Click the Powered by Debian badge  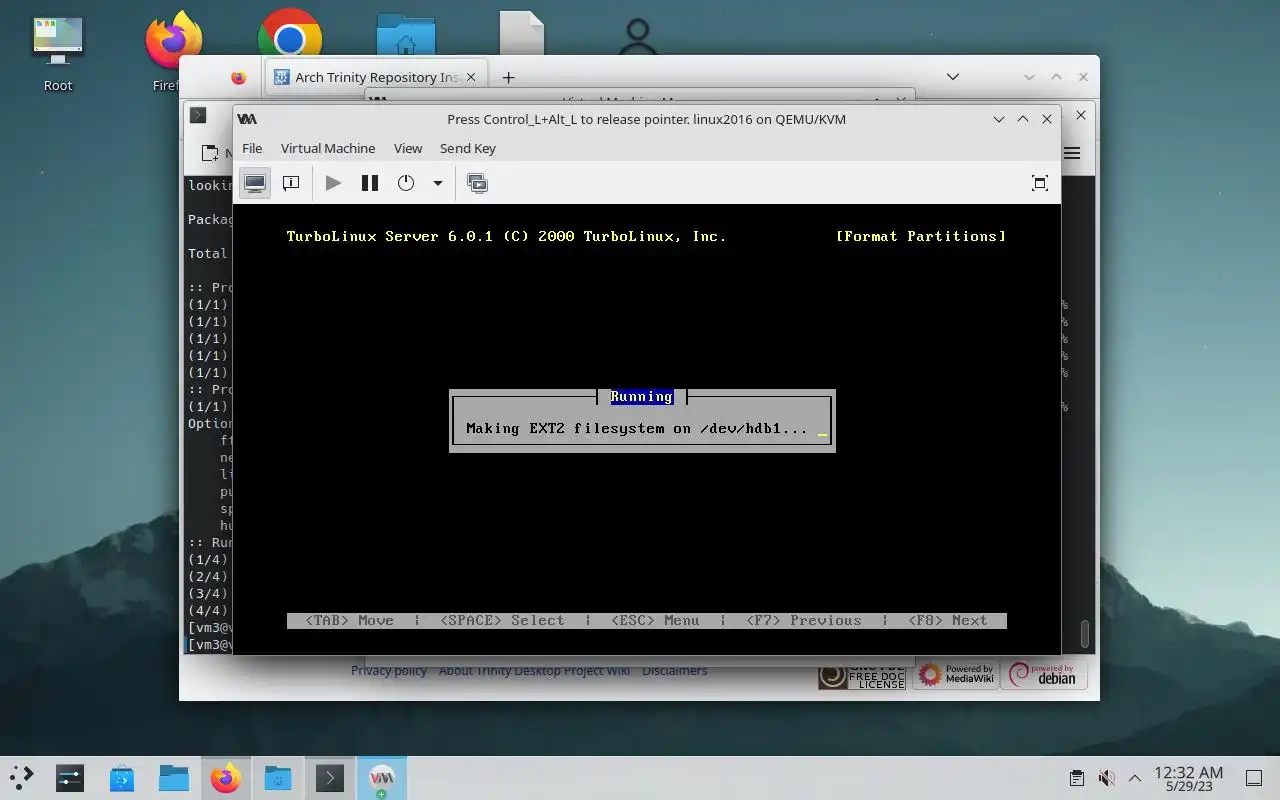pos(1044,675)
